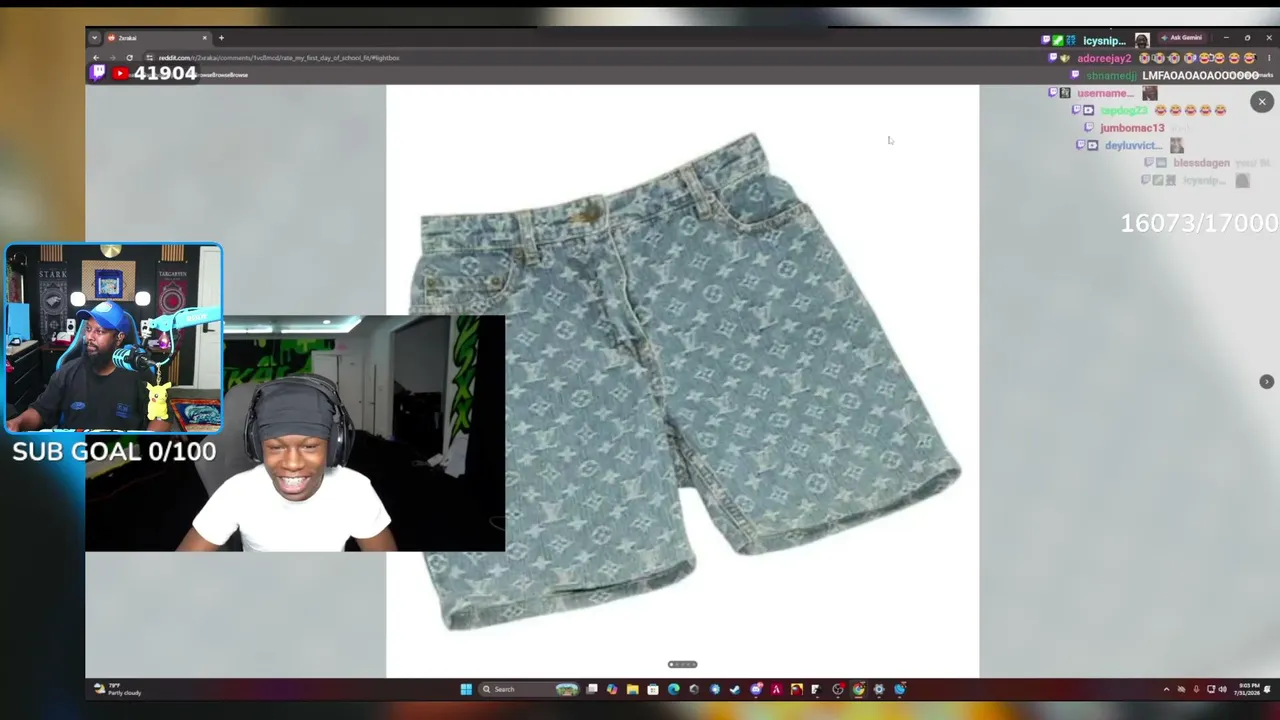Click the LMFAOAOAOAOOOOOO chat message

(x=1200, y=76)
